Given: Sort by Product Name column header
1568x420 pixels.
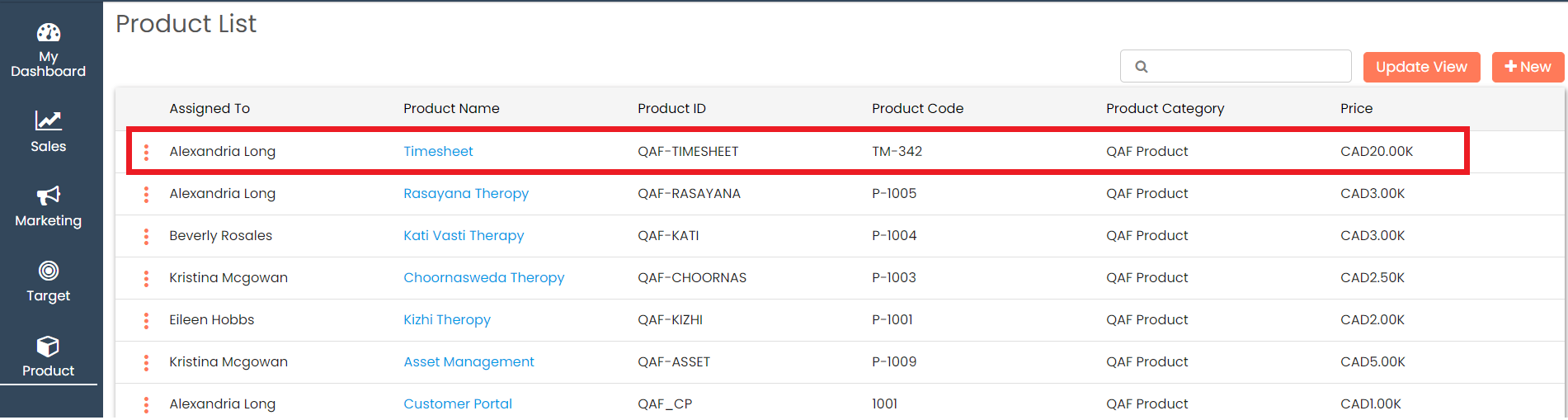Looking at the screenshot, I should point(451,109).
